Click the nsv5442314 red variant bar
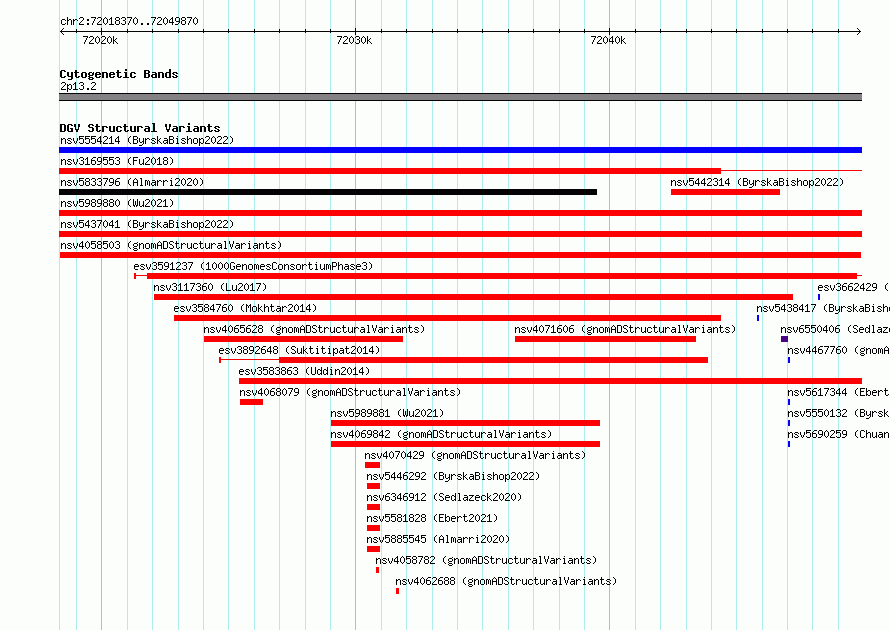The height and width of the screenshot is (630, 890). (725, 192)
